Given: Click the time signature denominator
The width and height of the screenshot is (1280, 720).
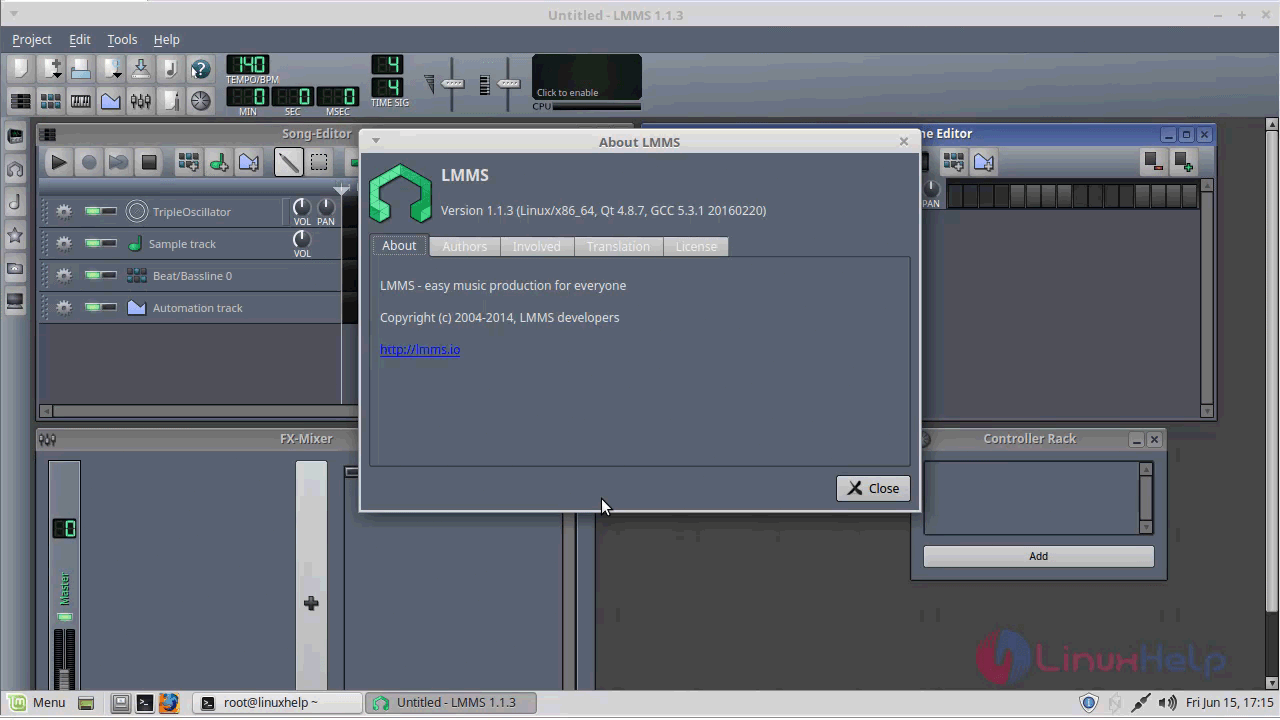Looking at the screenshot, I should pyautogui.click(x=387, y=88).
